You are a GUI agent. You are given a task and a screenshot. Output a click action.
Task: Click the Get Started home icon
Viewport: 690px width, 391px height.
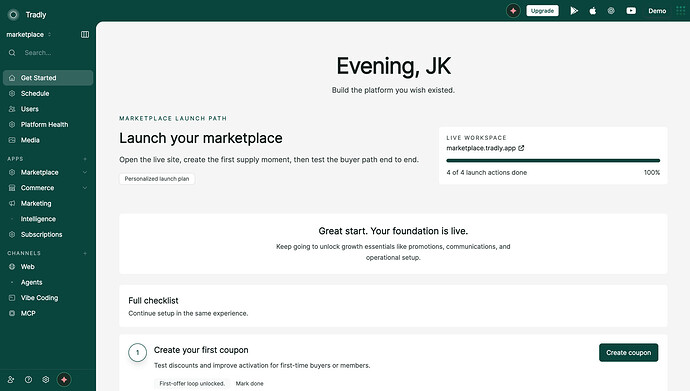pyautogui.click(x=12, y=78)
